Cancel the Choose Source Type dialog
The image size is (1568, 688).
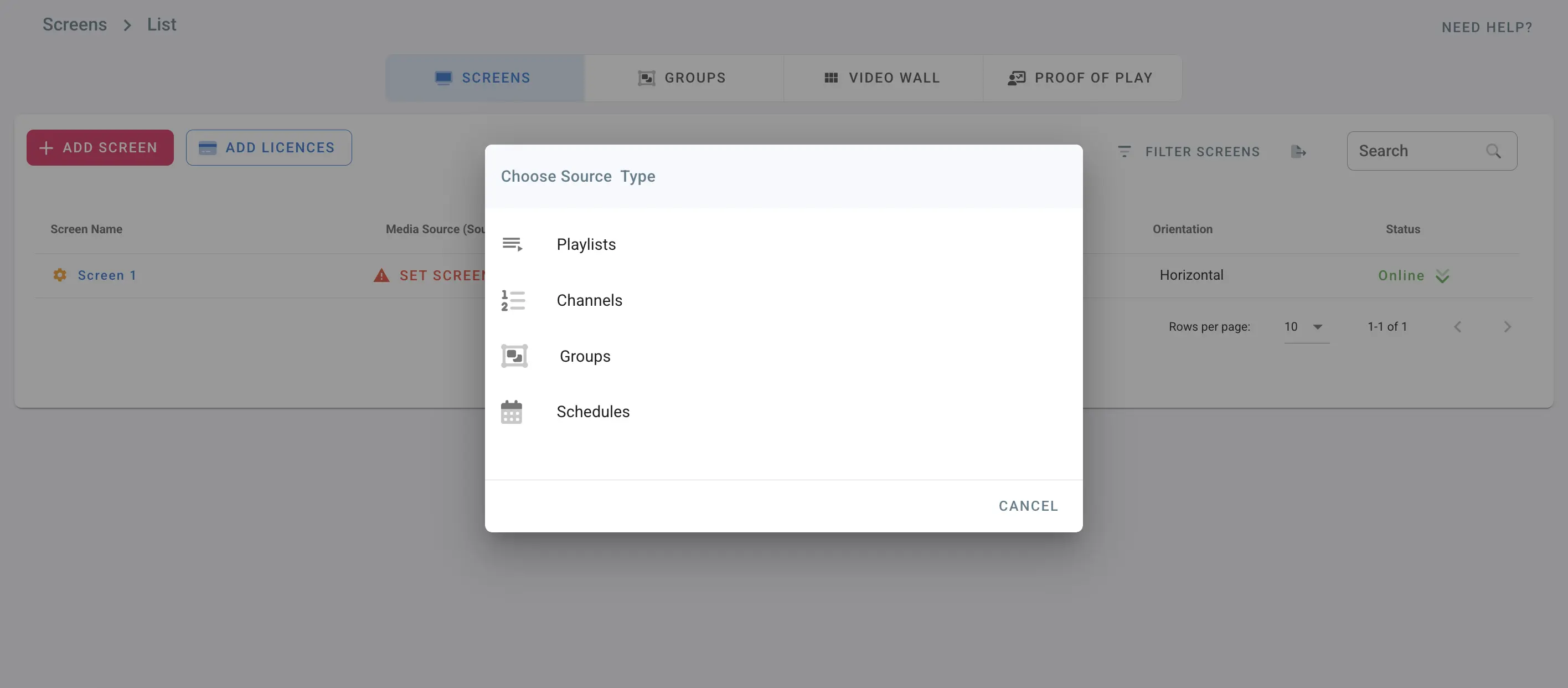coord(1028,505)
